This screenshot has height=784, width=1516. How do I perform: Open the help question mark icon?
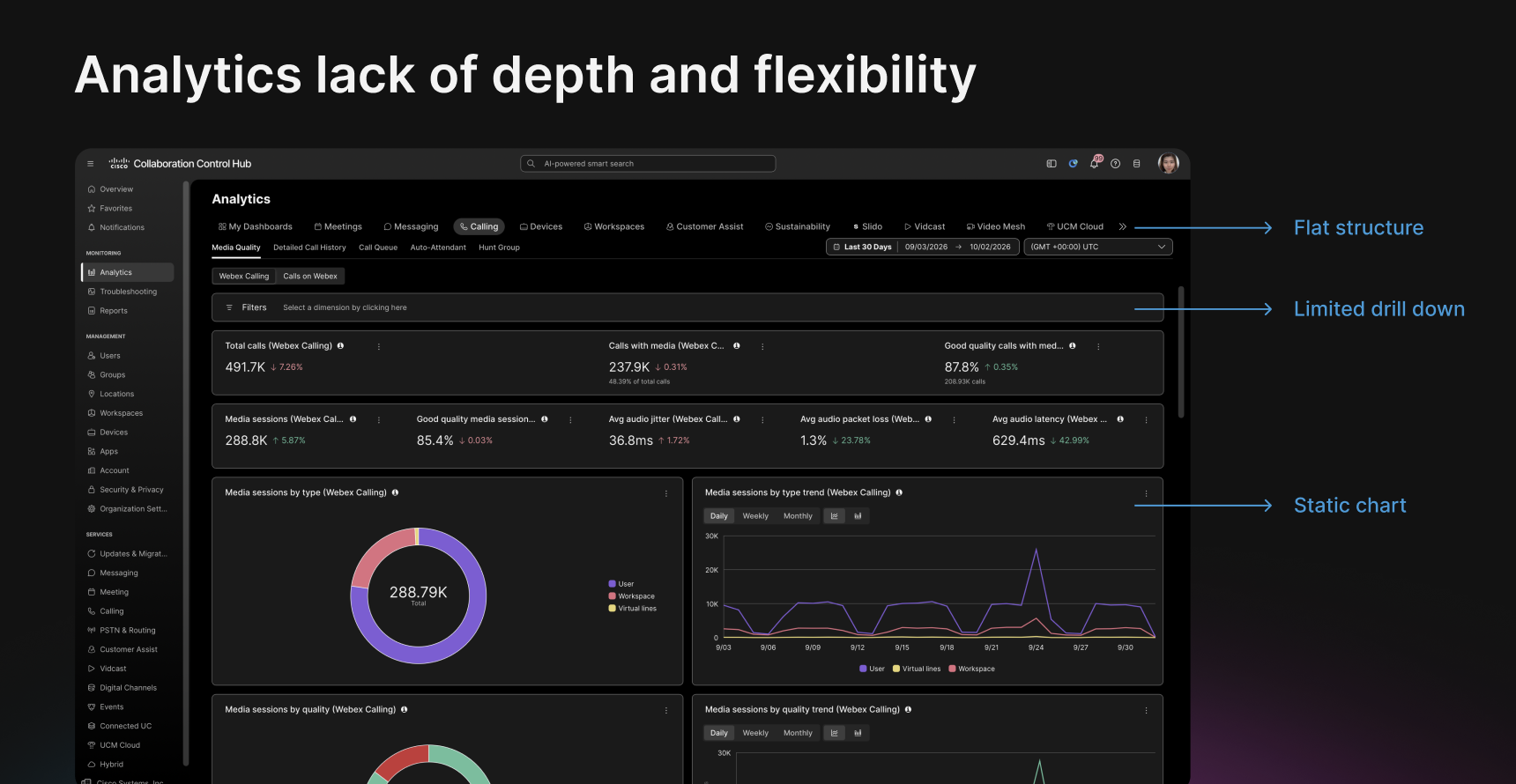coord(1116,164)
